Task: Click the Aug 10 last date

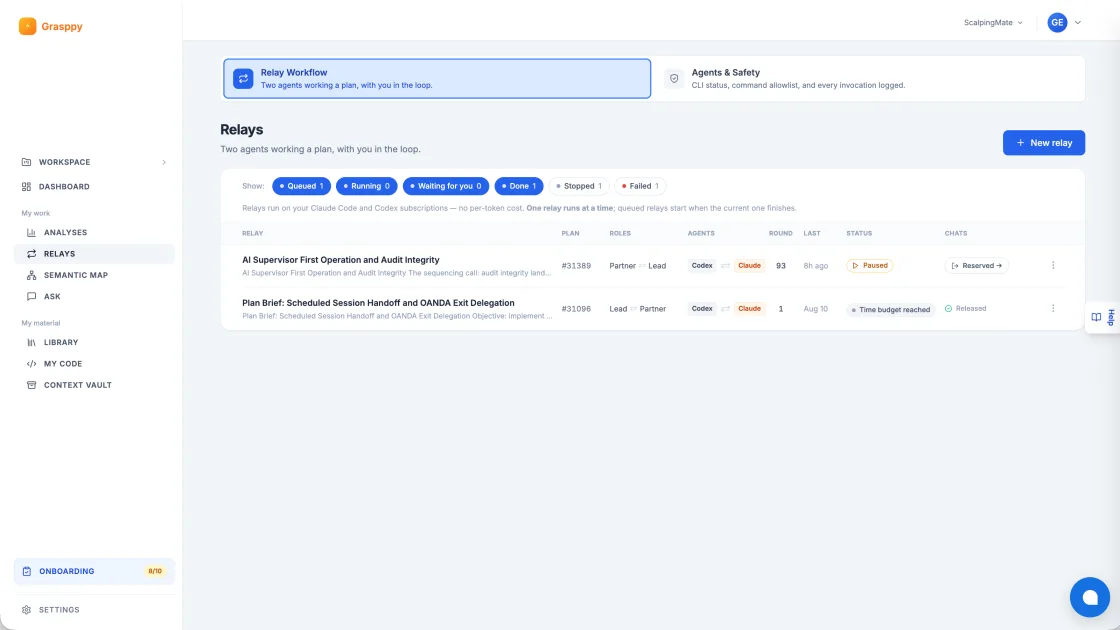Action: point(815,309)
